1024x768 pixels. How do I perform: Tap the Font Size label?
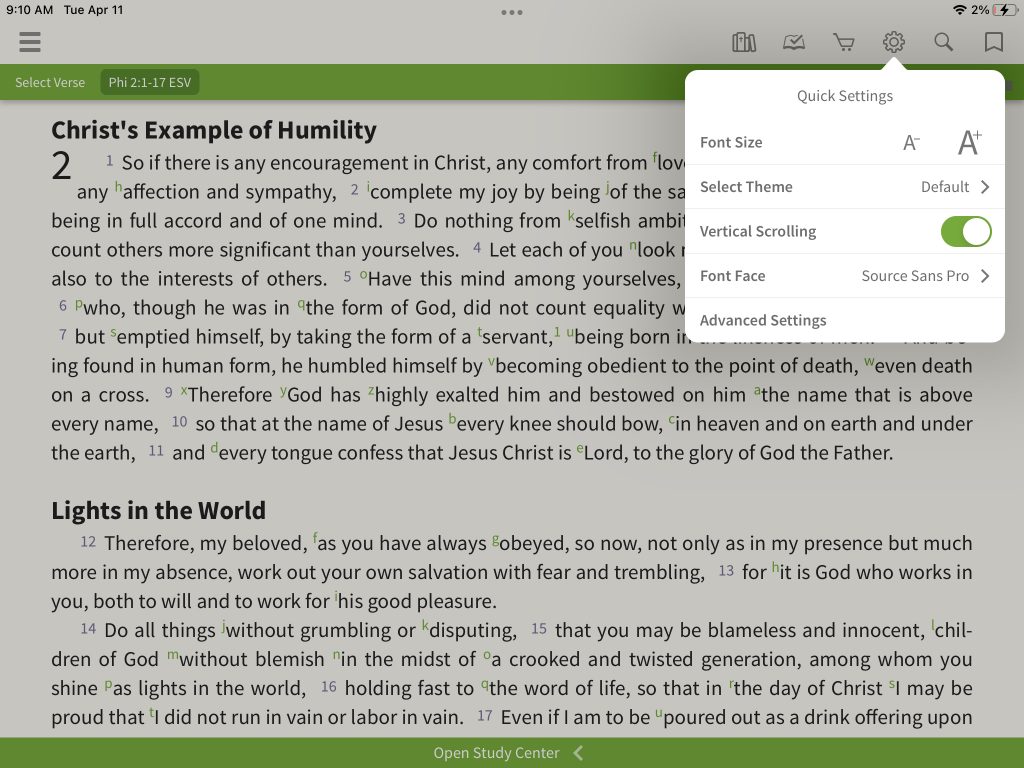731,142
